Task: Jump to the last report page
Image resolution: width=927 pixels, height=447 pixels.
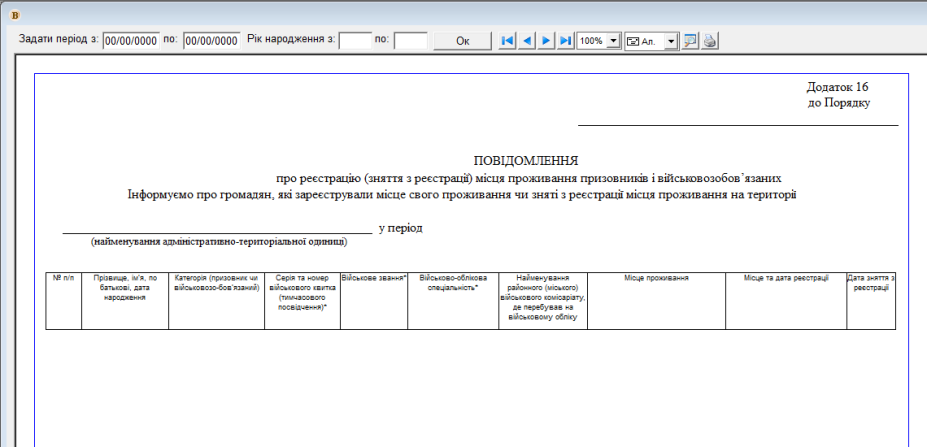Action: pyautogui.click(x=566, y=41)
